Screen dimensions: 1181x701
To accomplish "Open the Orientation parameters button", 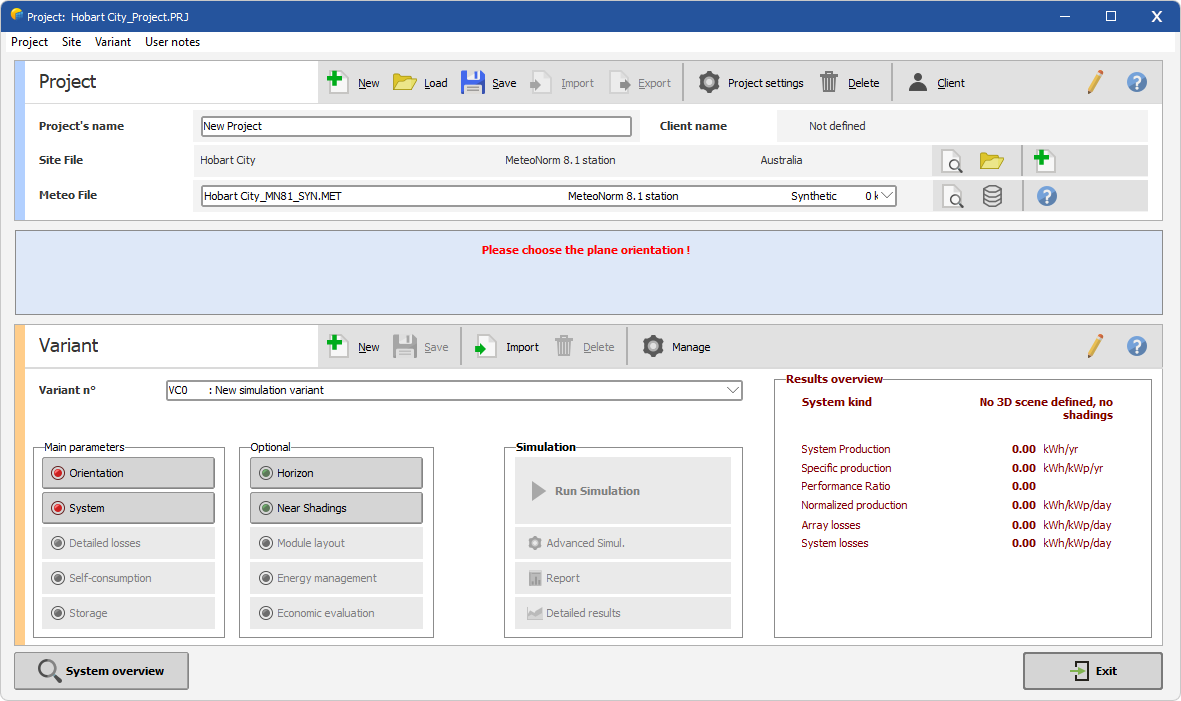I will [128, 473].
